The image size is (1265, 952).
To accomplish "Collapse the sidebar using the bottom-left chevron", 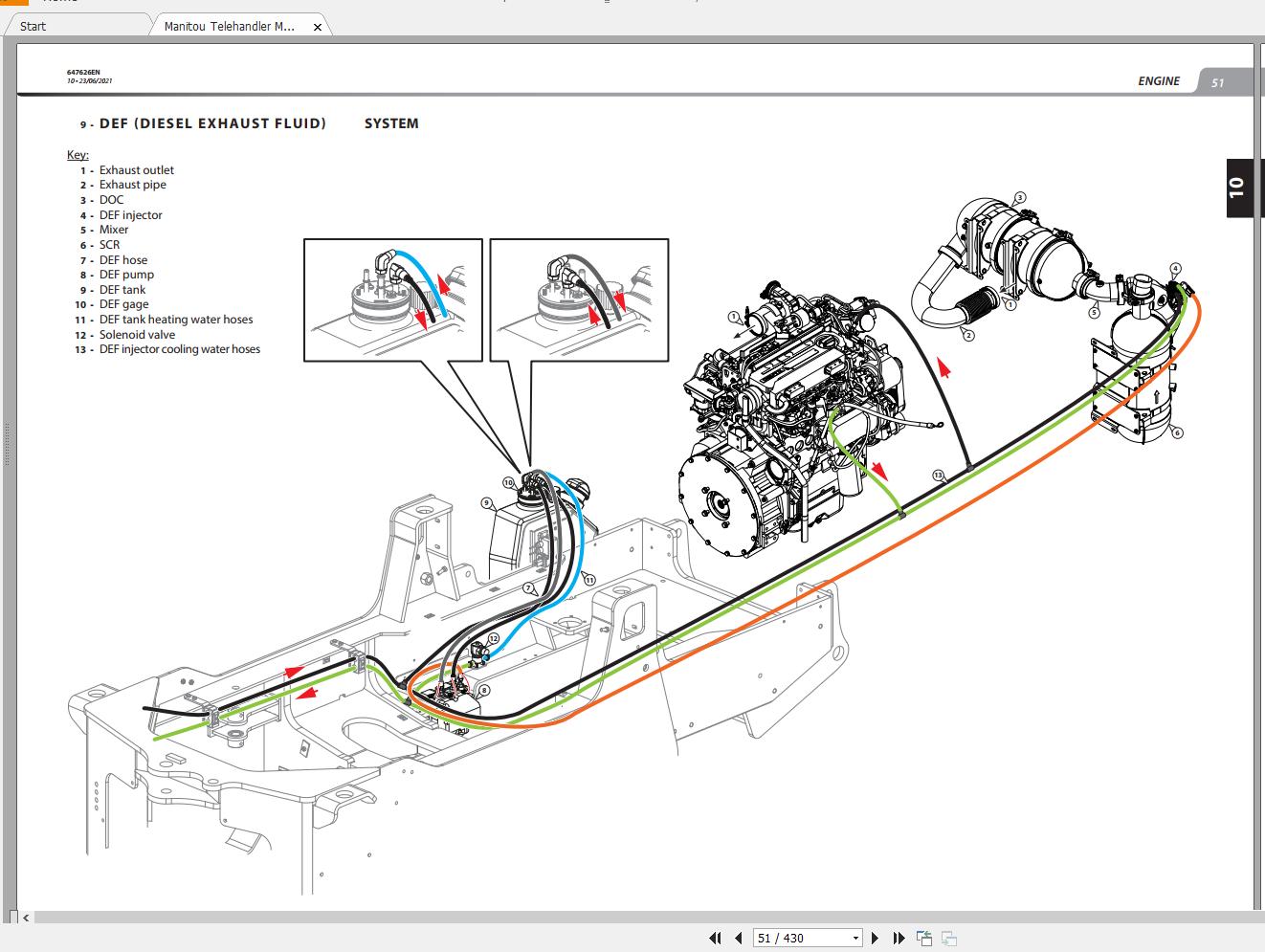I will point(26,917).
